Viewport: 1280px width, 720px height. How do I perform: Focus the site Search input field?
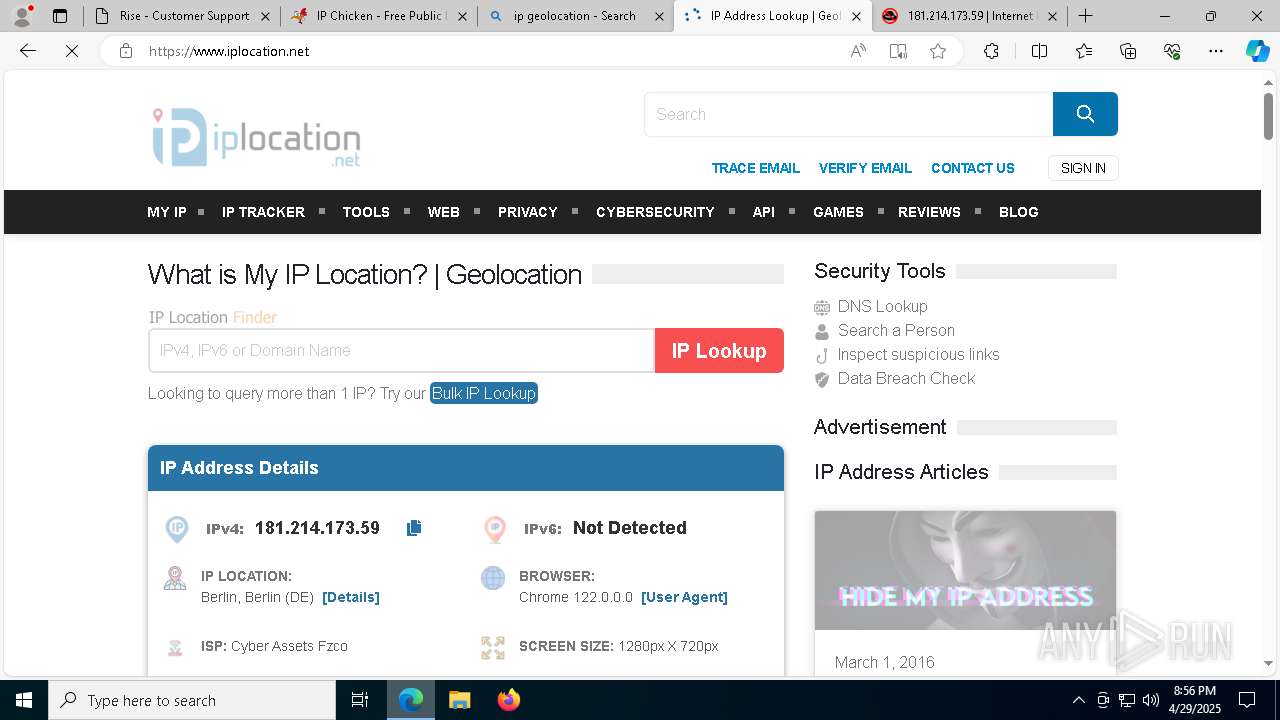coord(849,114)
